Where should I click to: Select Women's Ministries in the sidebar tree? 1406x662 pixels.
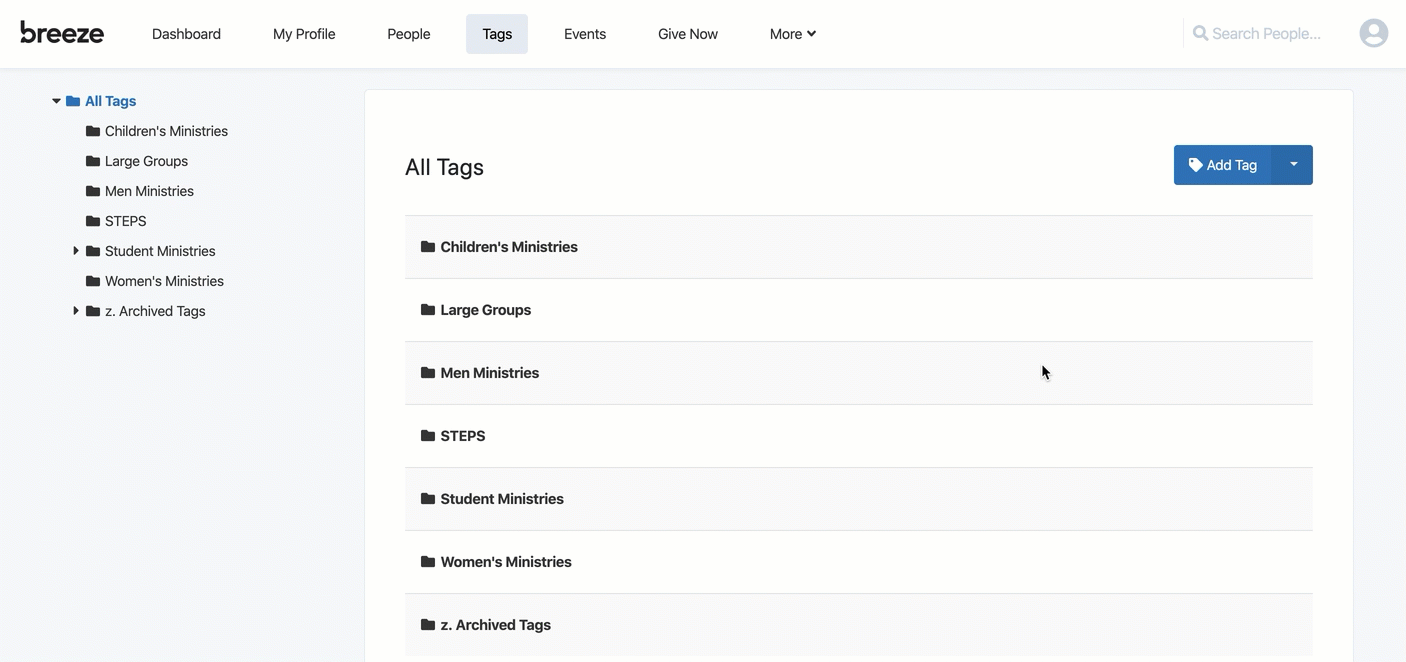click(164, 281)
